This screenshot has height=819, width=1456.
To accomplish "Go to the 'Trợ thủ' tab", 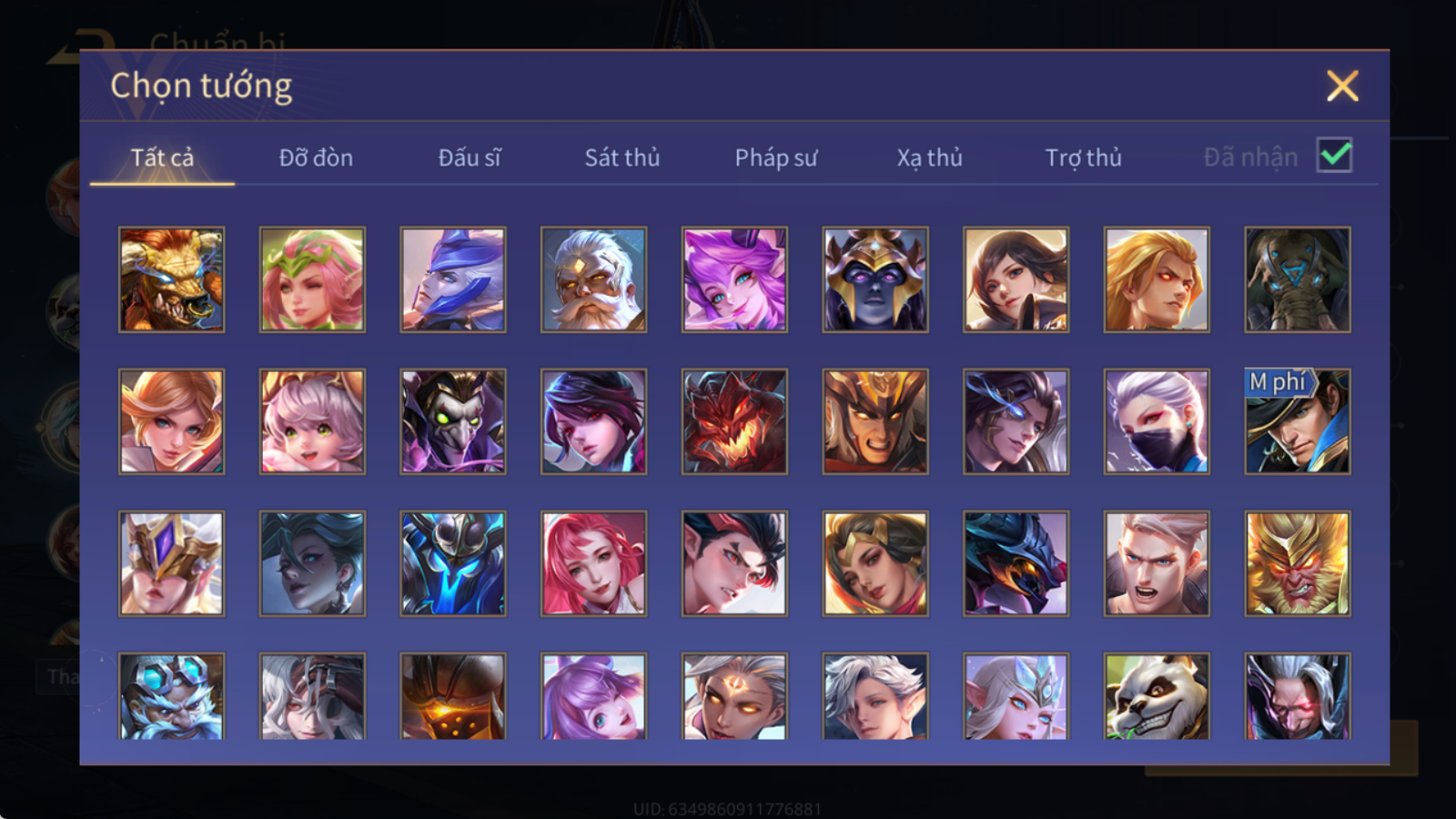I will tap(1083, 158).
